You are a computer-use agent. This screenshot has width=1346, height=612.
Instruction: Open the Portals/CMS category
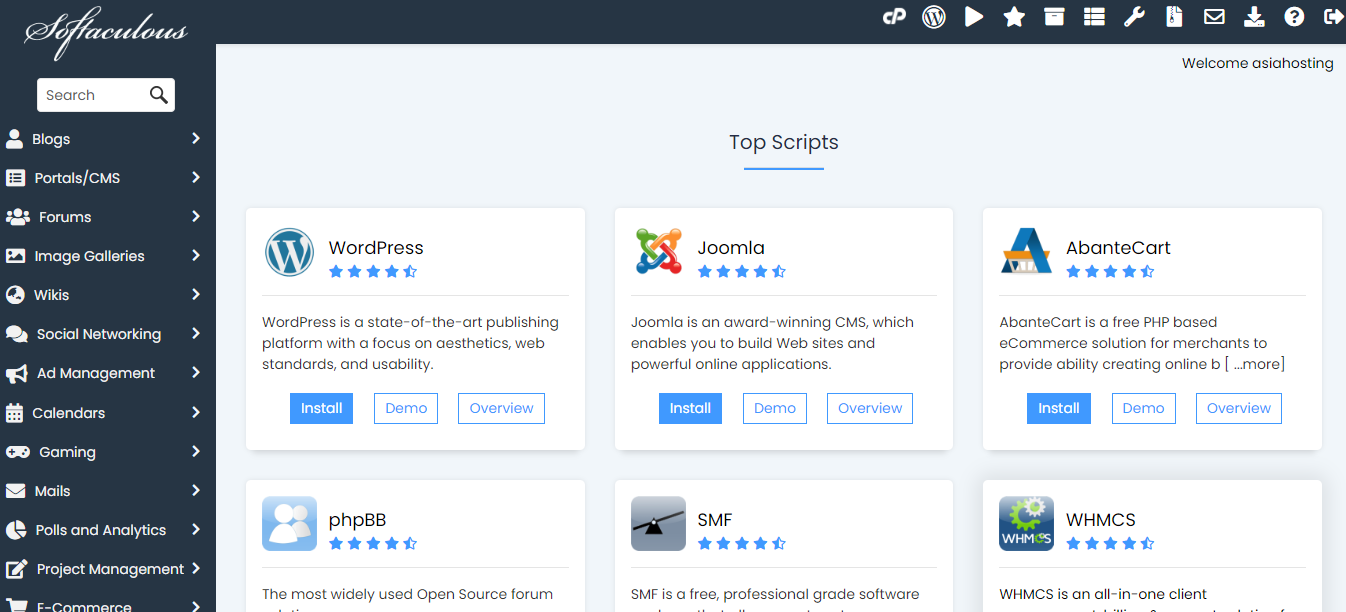[77, 178]
